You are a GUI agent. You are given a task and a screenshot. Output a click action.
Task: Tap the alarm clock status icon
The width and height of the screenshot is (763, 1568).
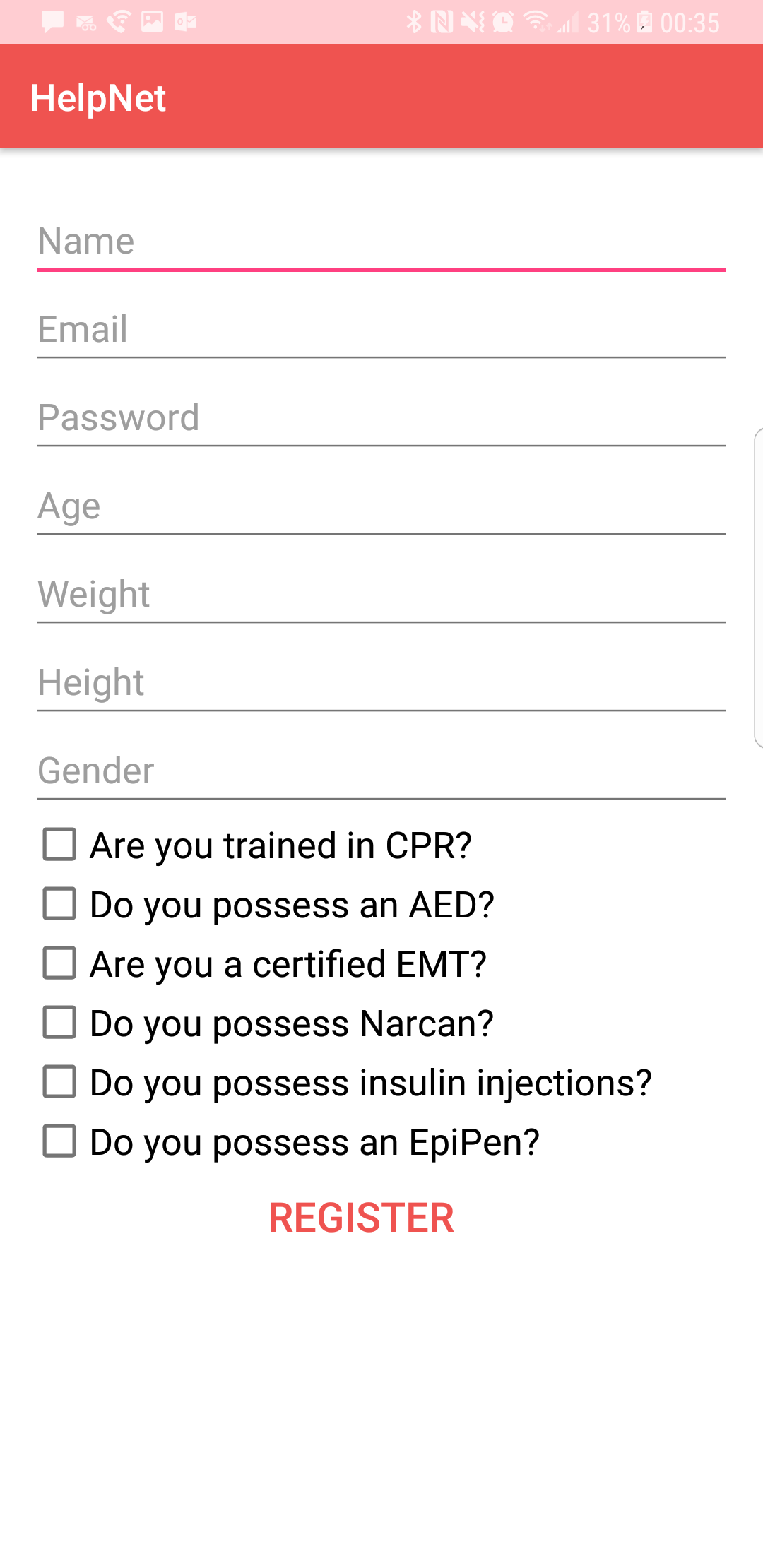coord(503,23)
